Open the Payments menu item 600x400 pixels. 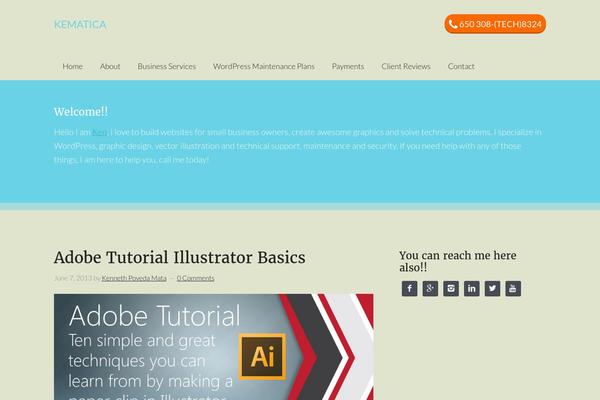348,66
